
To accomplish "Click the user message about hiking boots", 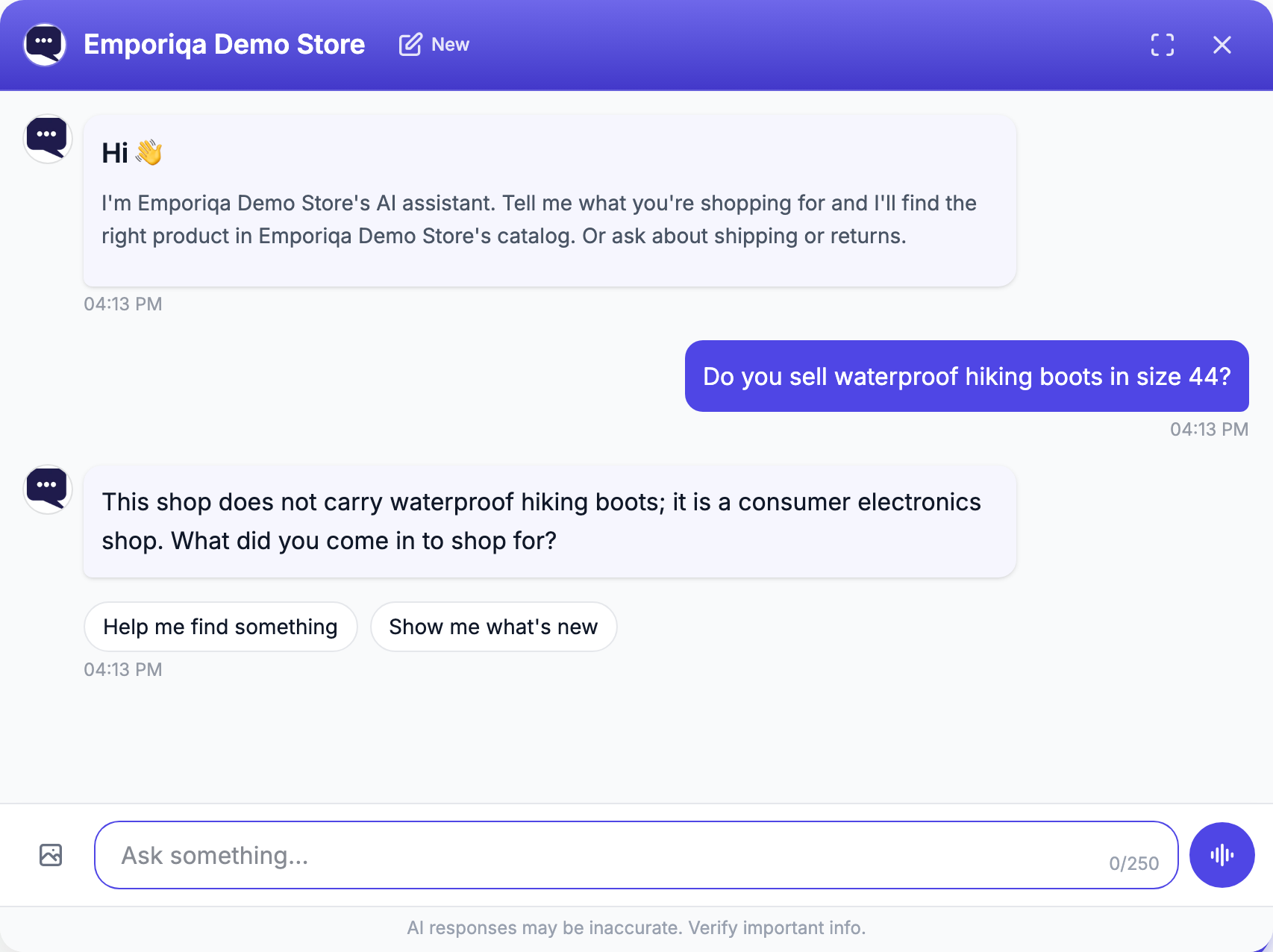I will [x=966, y=376].
